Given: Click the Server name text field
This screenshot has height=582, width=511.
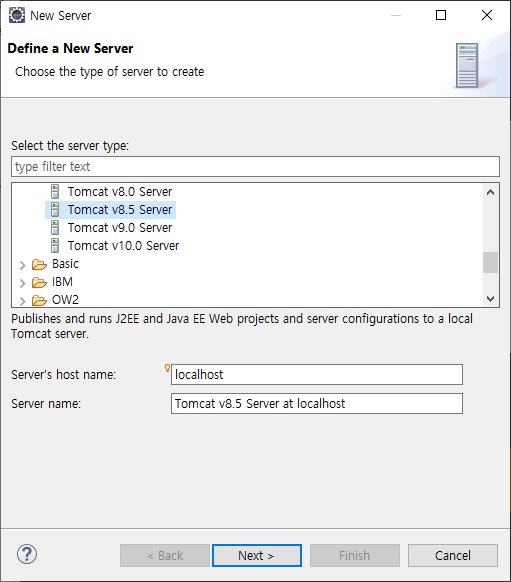Looking at the screenshot, I should [x=317, y=403].
